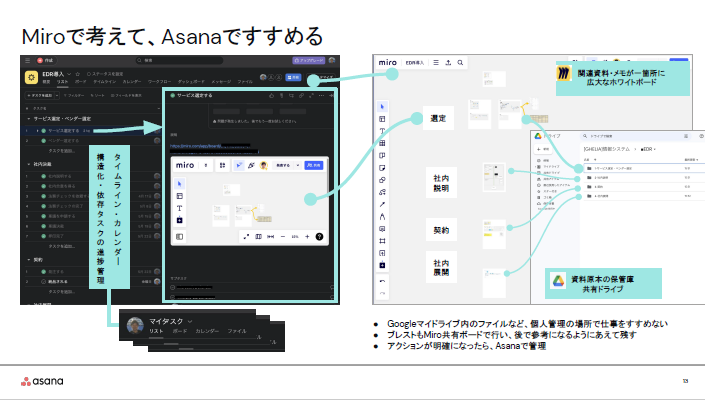Switch to the ダッシュボード tab in Asana

coord(191,82)
